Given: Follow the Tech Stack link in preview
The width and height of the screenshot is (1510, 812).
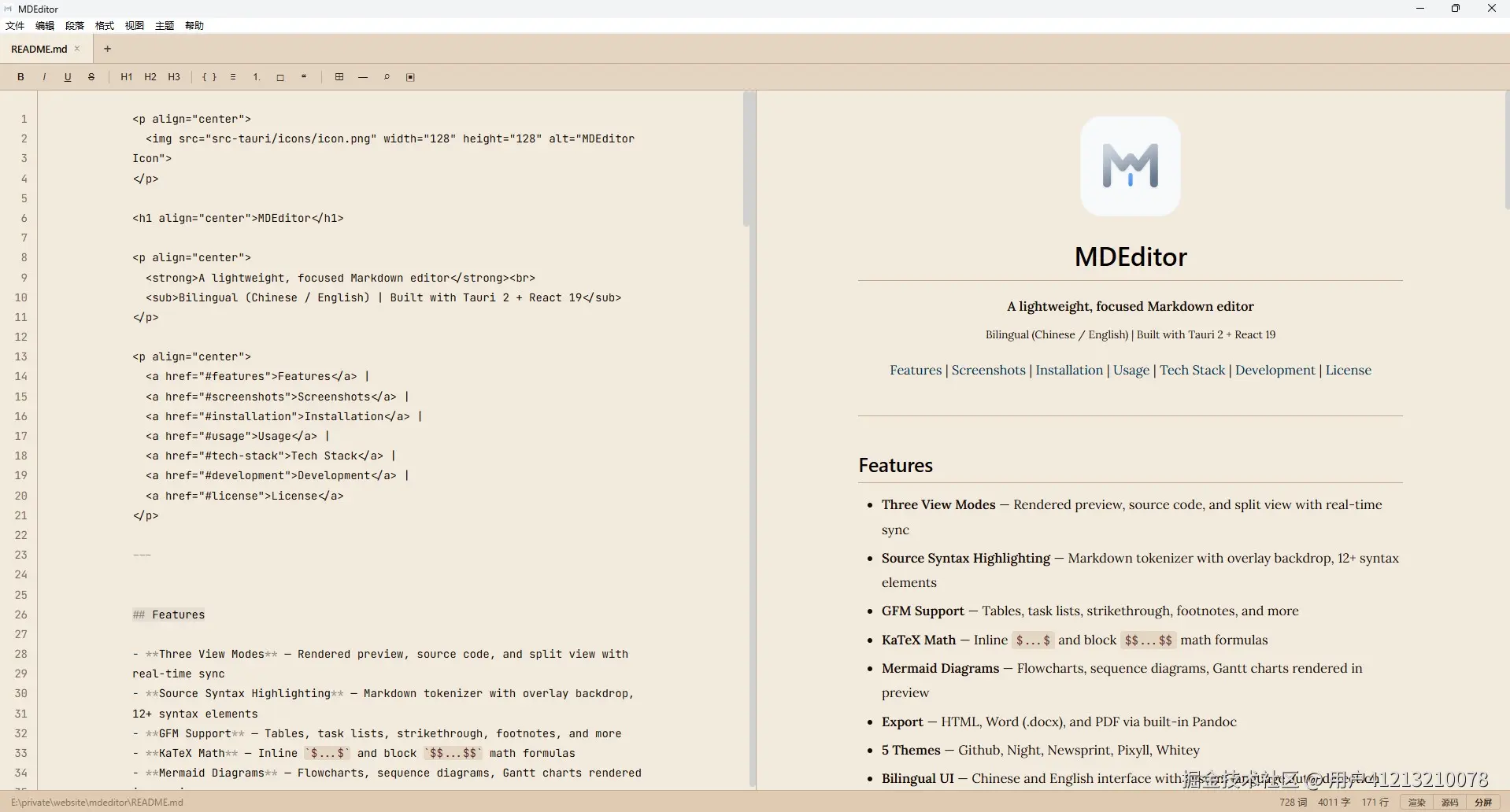Looking at the screenshot, I should [1192, 370].
